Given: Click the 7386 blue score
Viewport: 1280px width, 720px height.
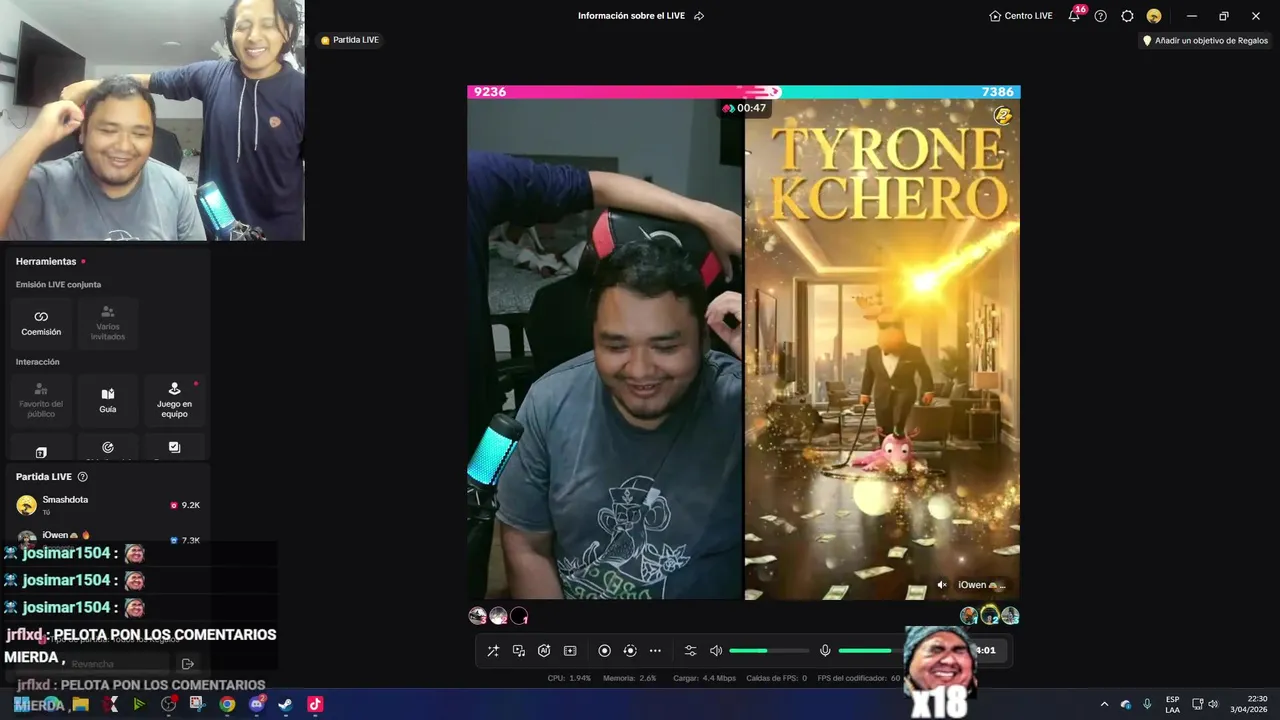Looking at the screenshot, I should pos(998,92).
